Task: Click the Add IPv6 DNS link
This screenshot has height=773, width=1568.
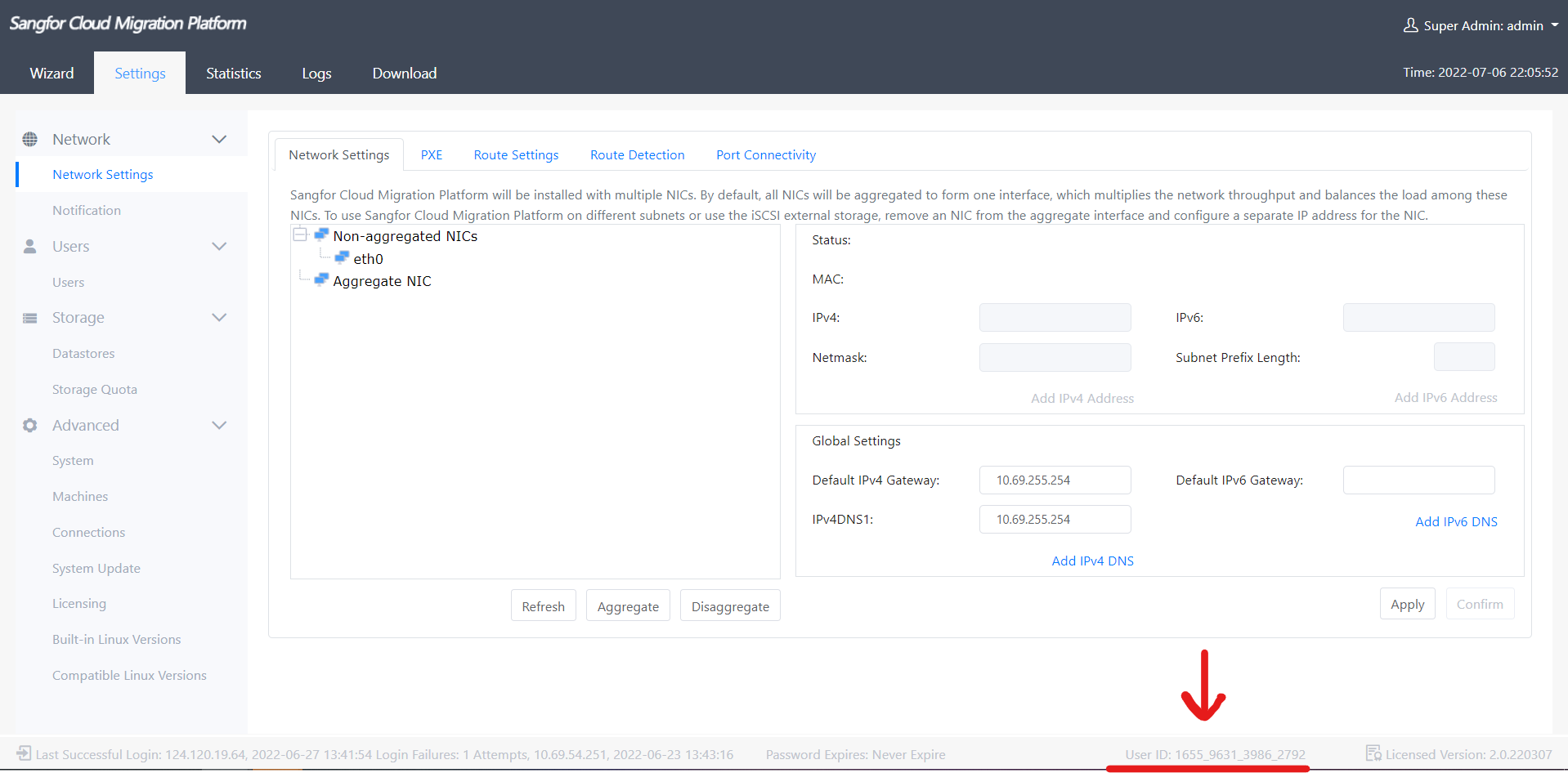Action: [1457, 521]
